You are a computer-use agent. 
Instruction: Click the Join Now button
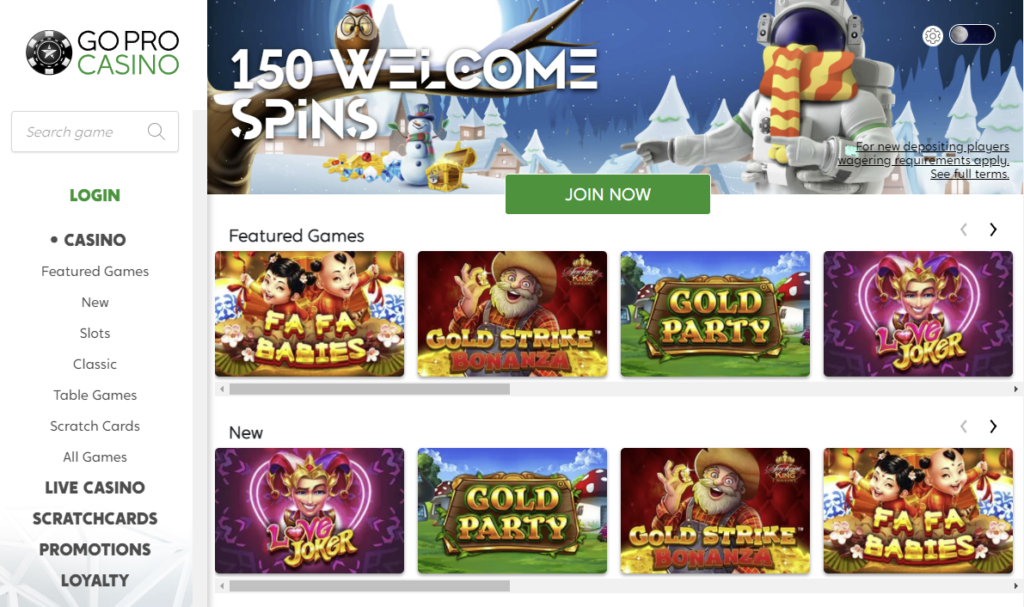pos(607,194)
